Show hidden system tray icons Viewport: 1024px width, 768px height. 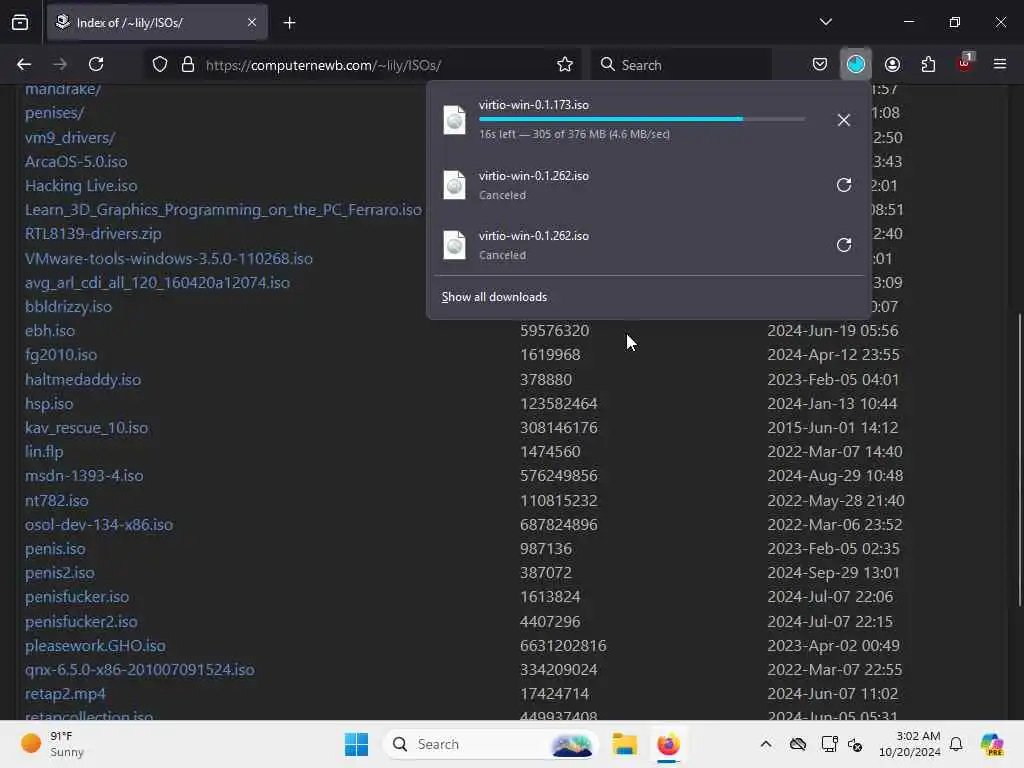766,744
